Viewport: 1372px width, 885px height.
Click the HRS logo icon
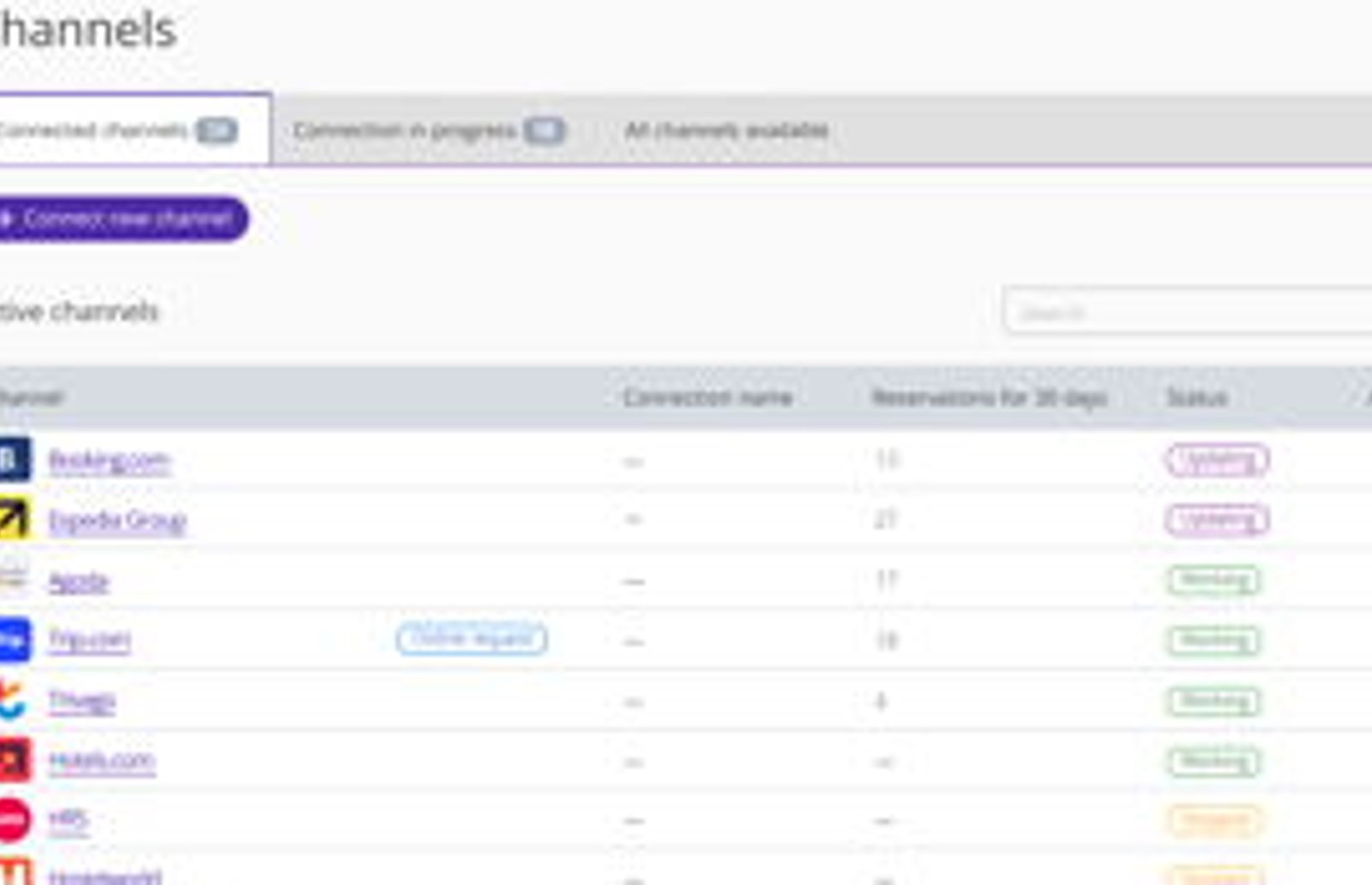14,820
